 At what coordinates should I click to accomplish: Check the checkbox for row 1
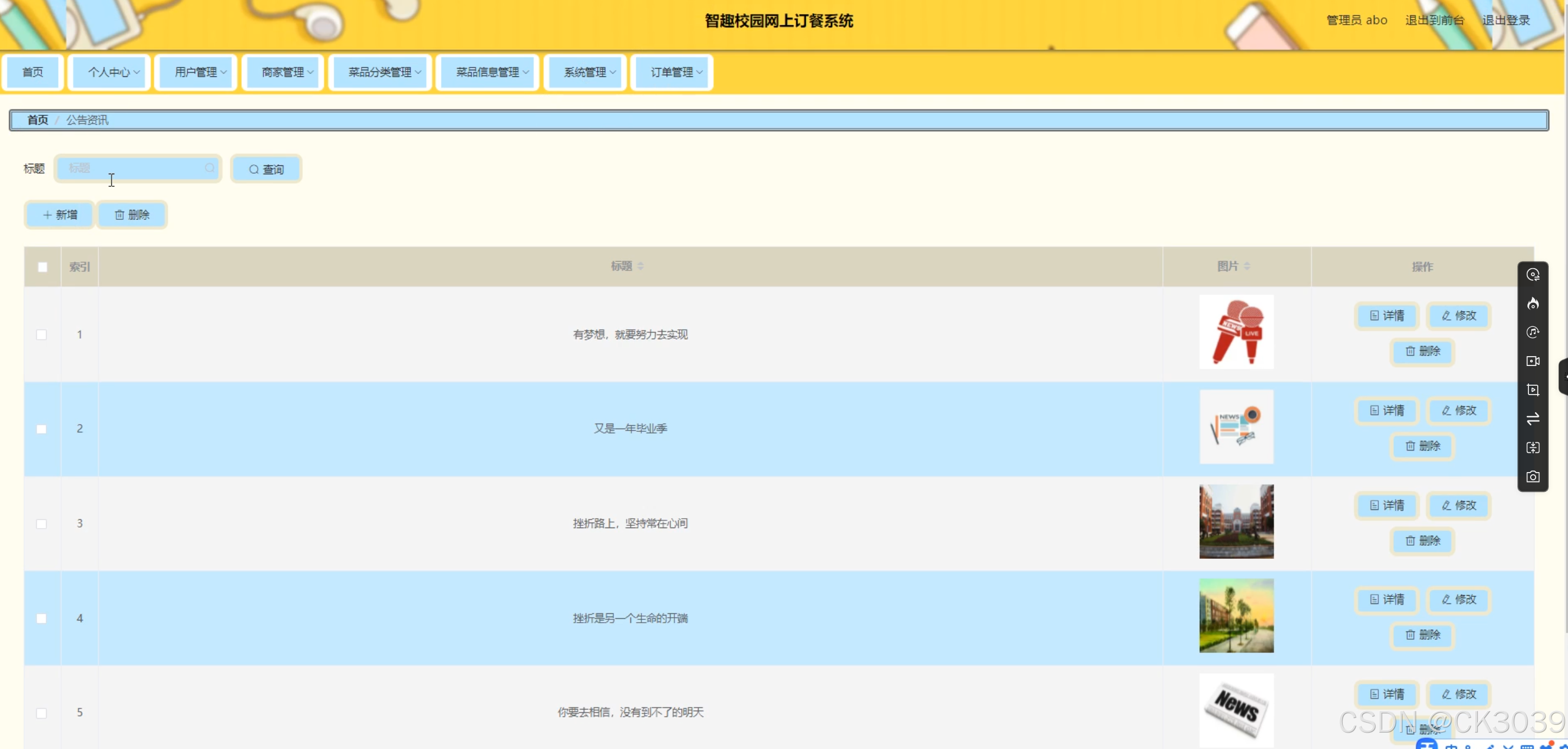coord(41,335)
